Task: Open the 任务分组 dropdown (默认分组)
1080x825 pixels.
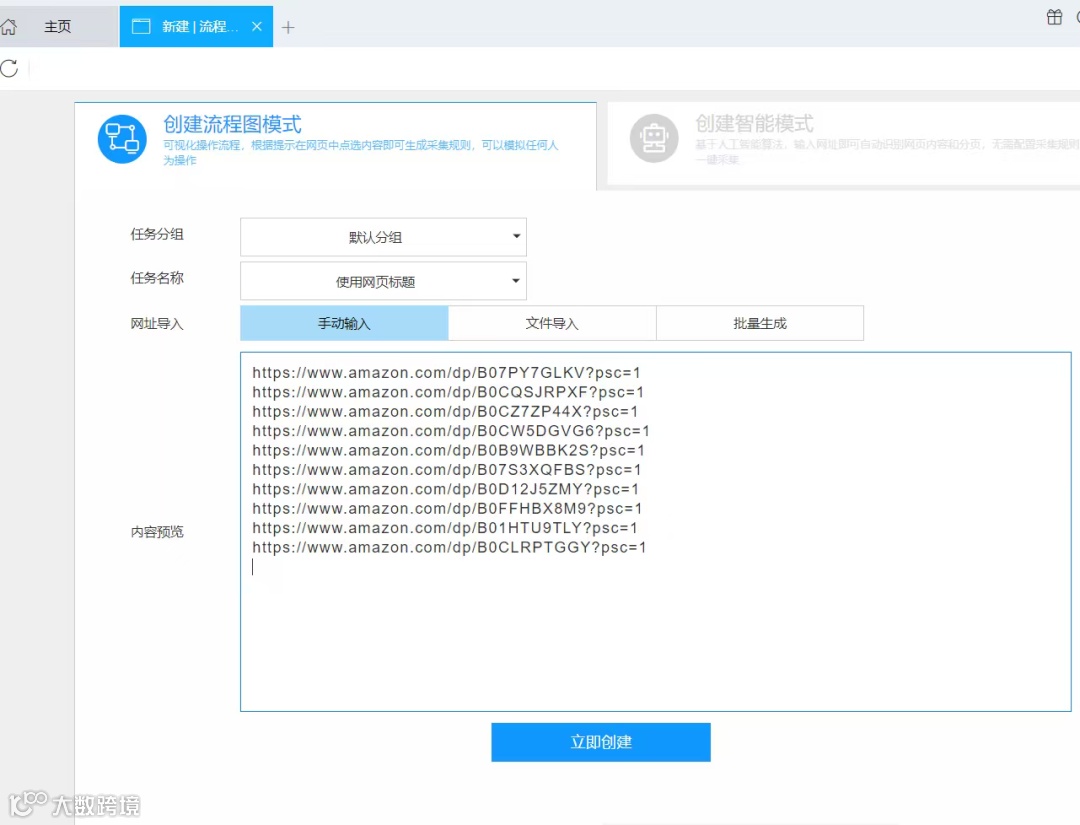Action: tap(383, 237)
